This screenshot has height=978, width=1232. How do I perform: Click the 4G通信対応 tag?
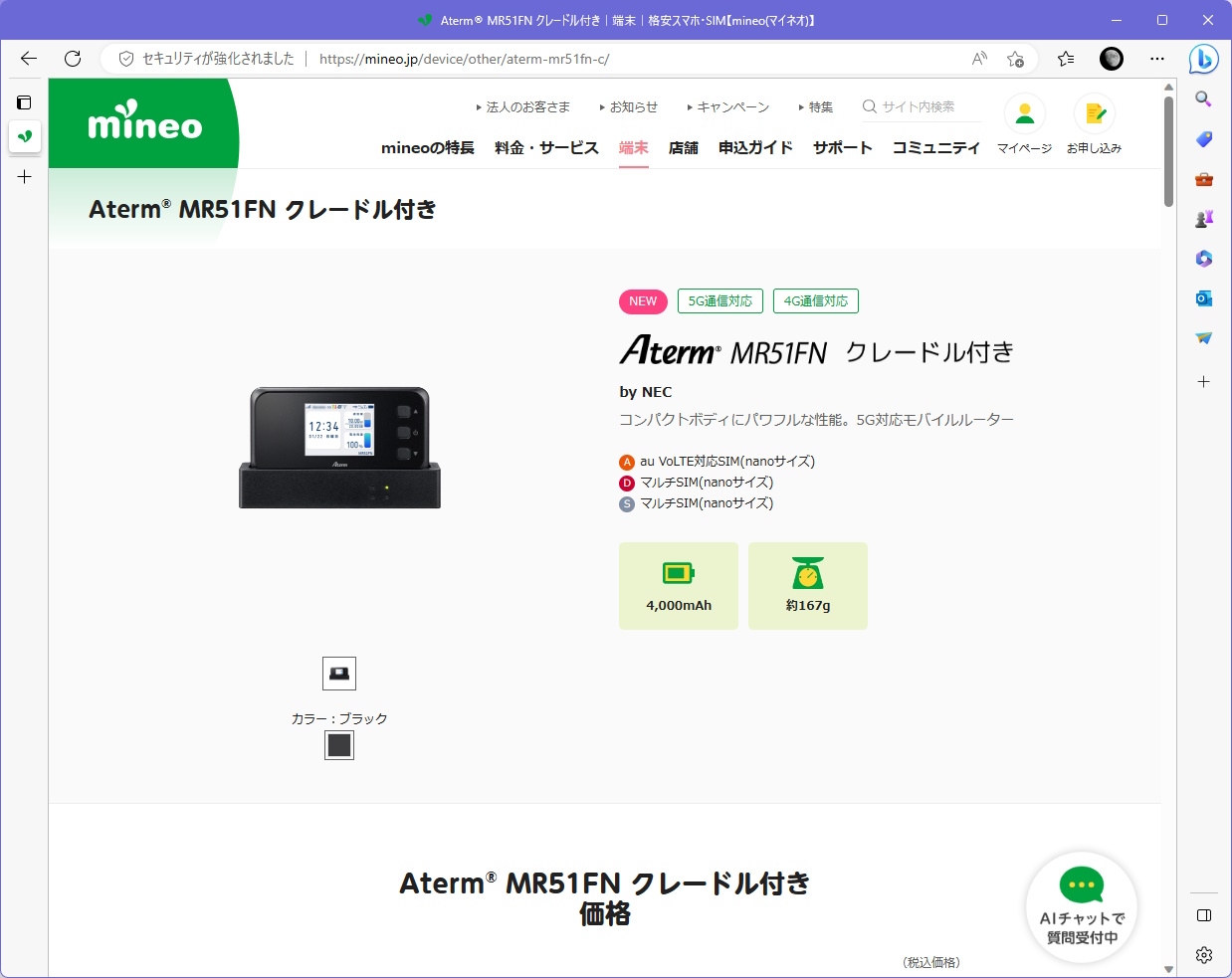816,301
